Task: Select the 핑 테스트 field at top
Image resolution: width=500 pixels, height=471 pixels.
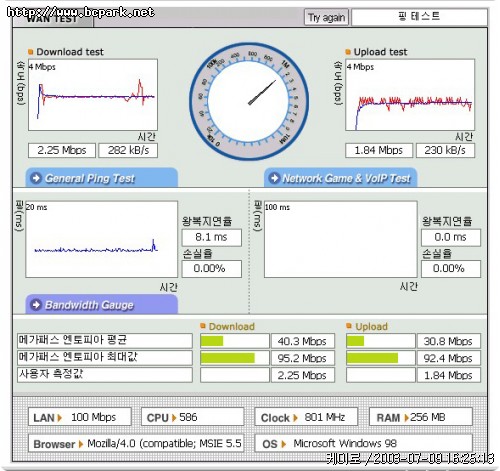Action: tap(419, 17)
